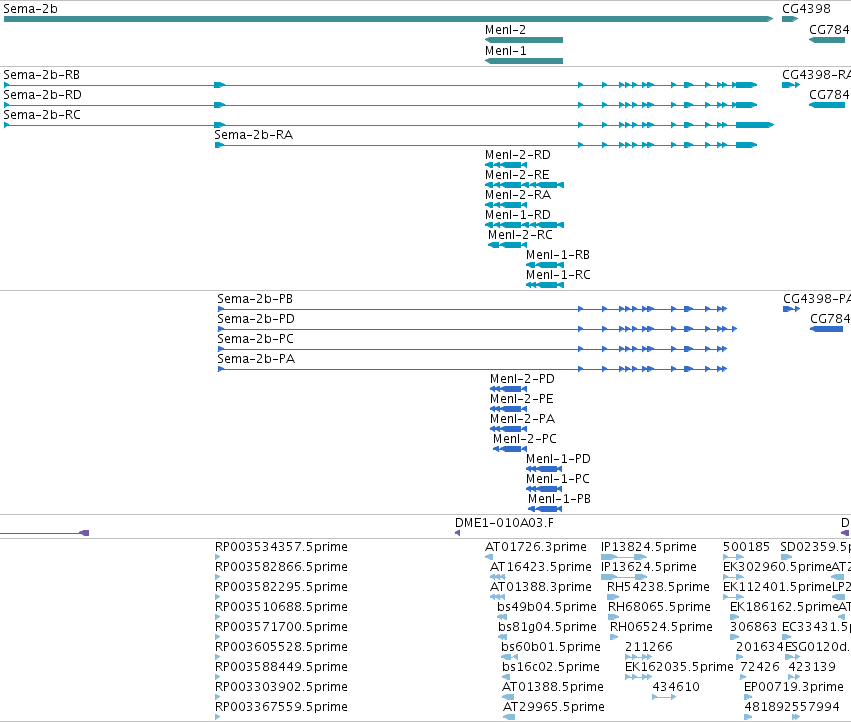
Task: Select the IP13824.5prime EST label
Action: click(x=649, y=547)
